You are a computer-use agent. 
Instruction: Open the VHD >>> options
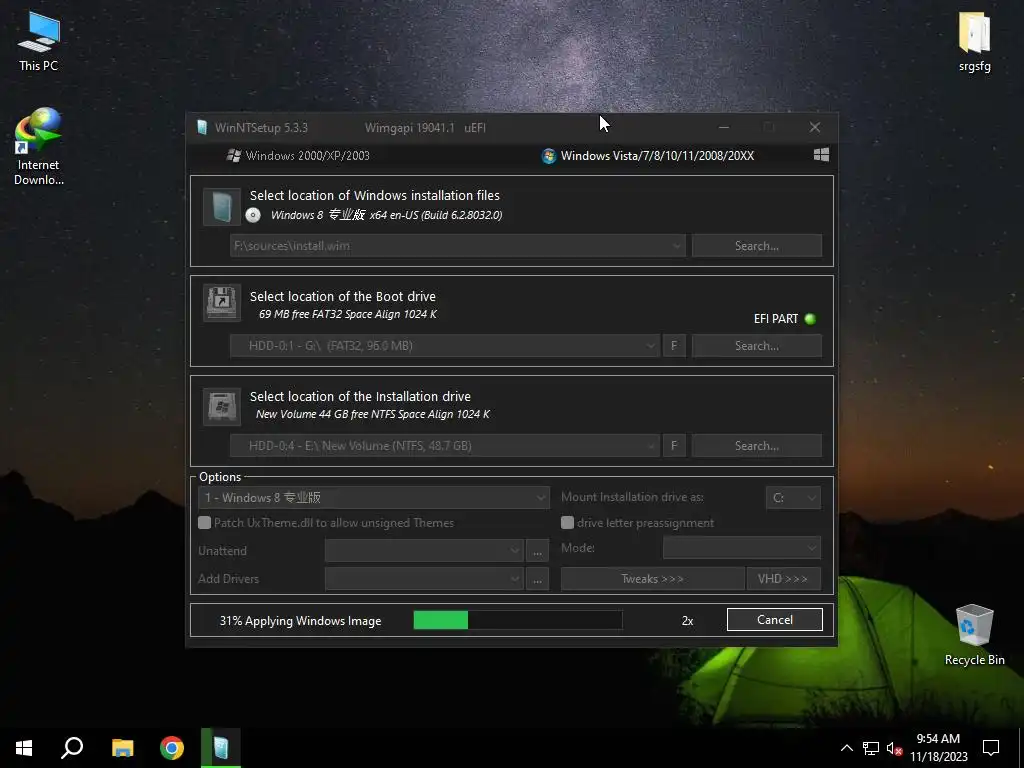pos(783,579)
